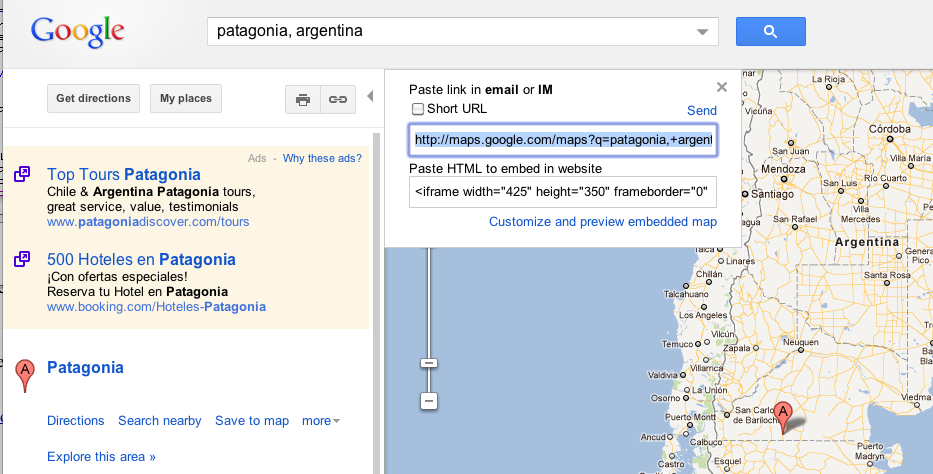
Task: Click the purple icon beside 500 Hoteles
Action: pyautogui.click(x=22, y=260)
